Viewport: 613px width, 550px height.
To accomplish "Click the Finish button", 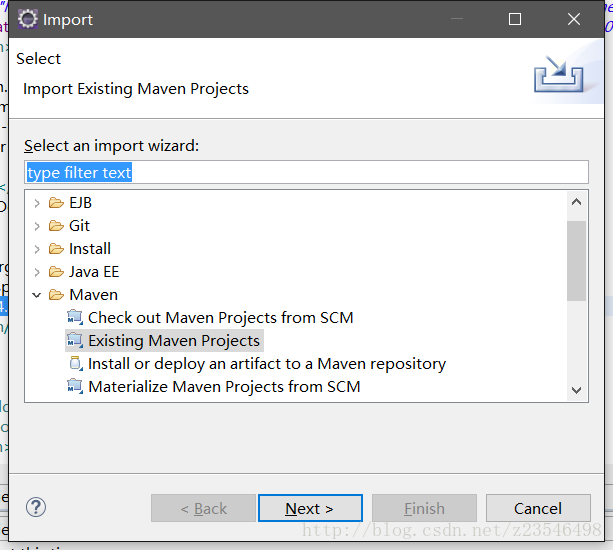I will 424,508.
